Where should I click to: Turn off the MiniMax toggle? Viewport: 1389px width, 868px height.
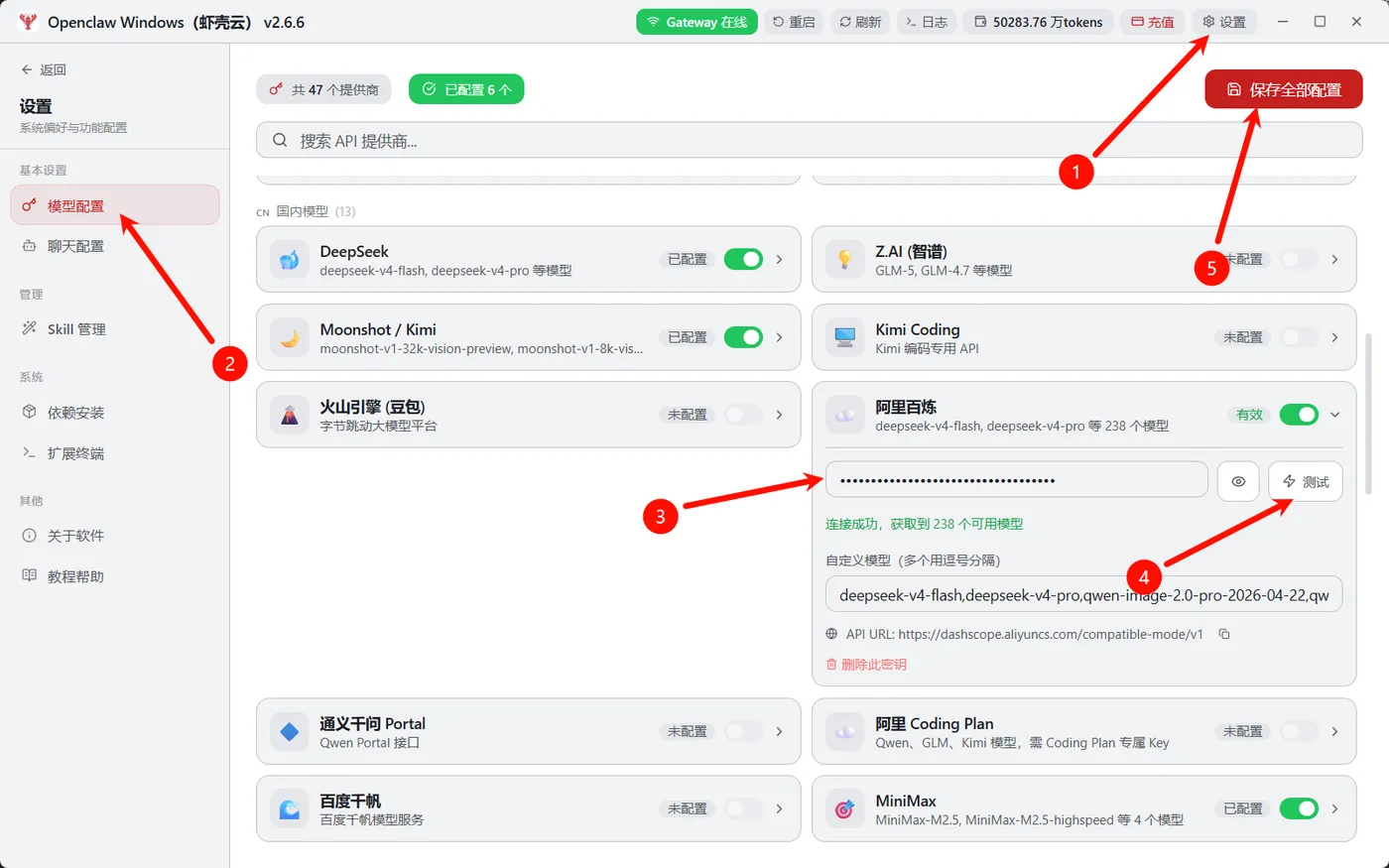[1299, 808]
